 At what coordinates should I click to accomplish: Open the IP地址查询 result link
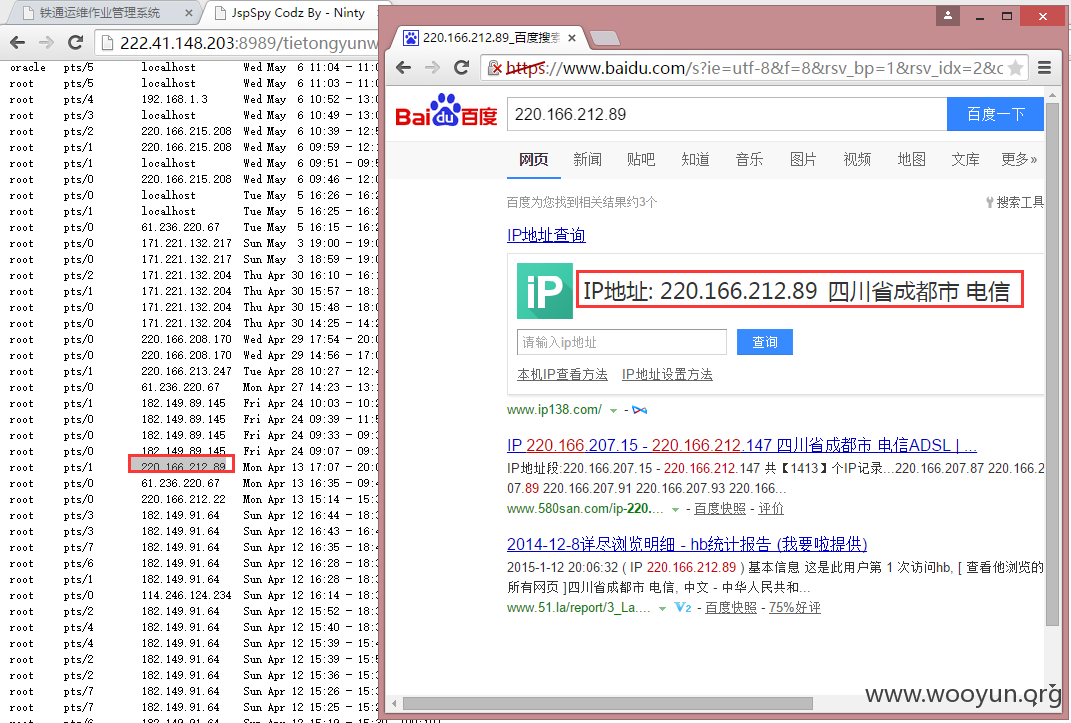[546, 235]
